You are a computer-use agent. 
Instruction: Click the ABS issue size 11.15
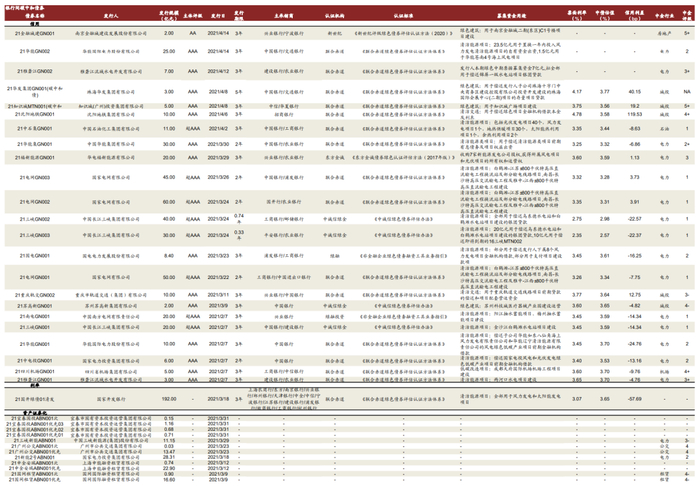[x=169, y=440]
